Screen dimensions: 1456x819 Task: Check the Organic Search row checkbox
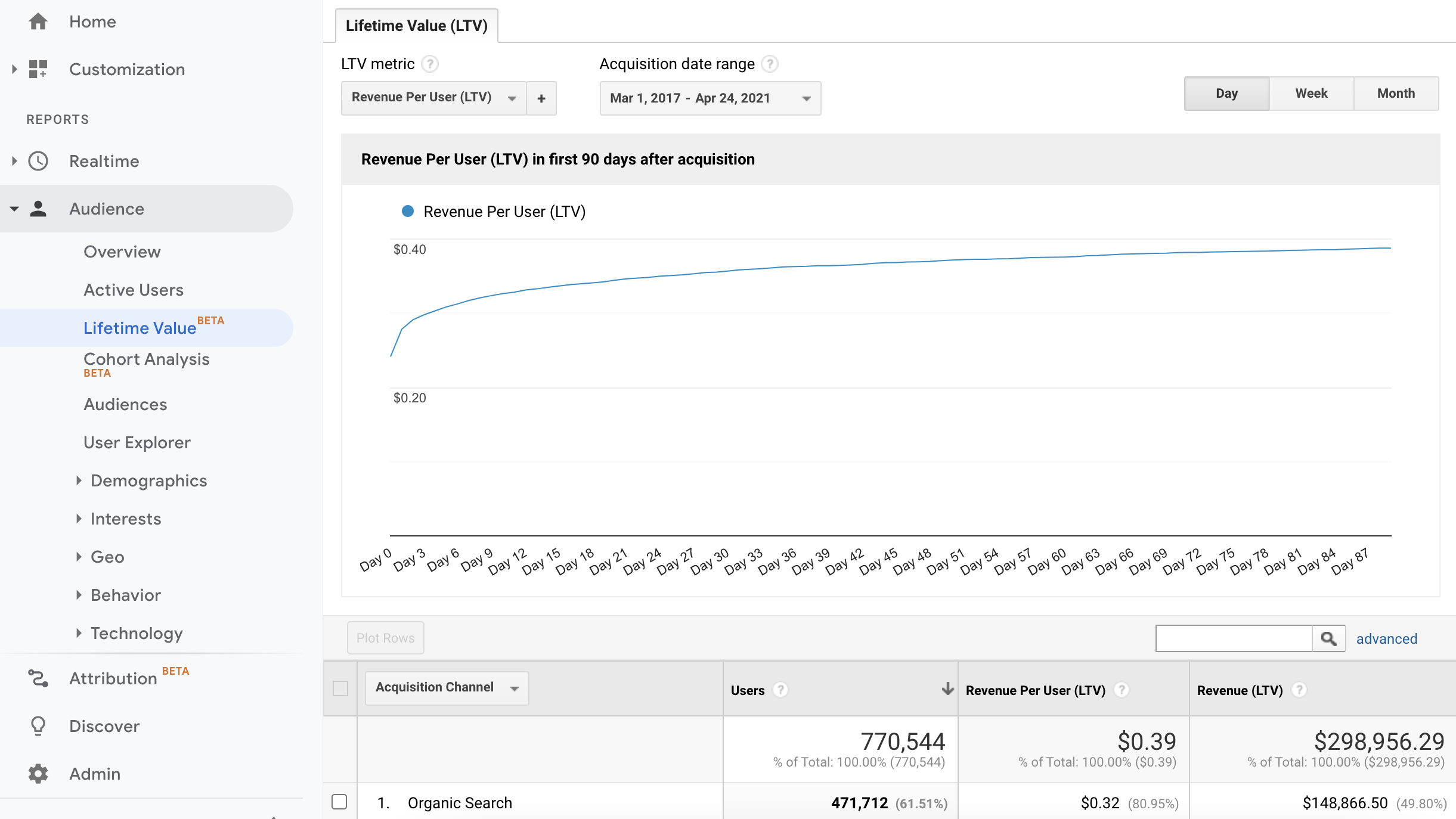pos(340,802)
